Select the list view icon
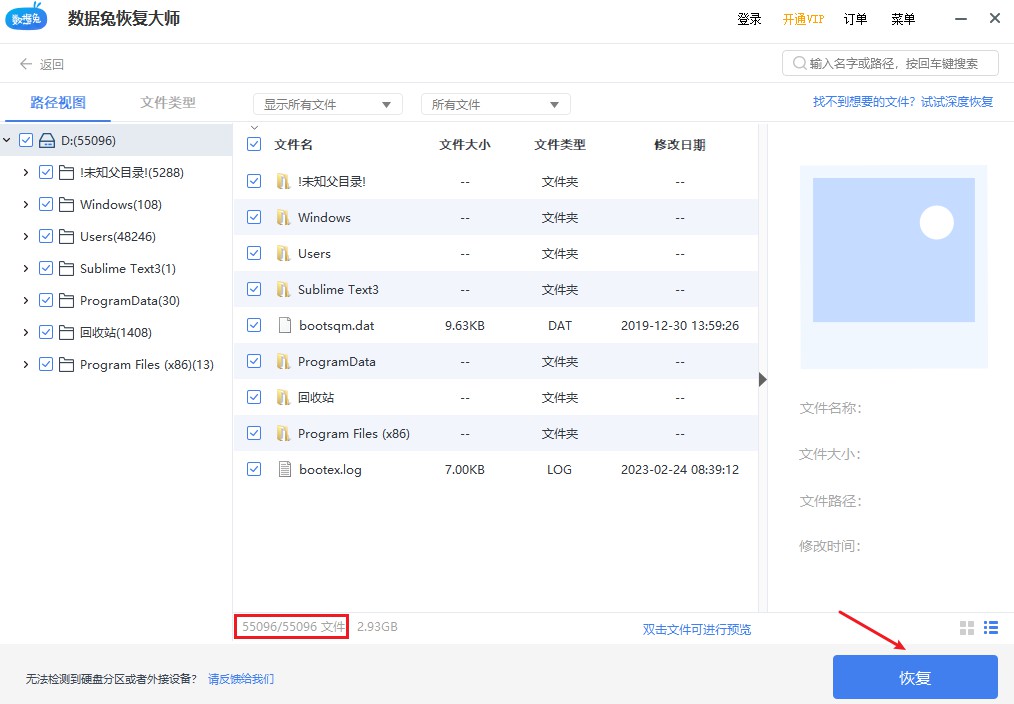 pyautogui.click(x=991, y=628)
